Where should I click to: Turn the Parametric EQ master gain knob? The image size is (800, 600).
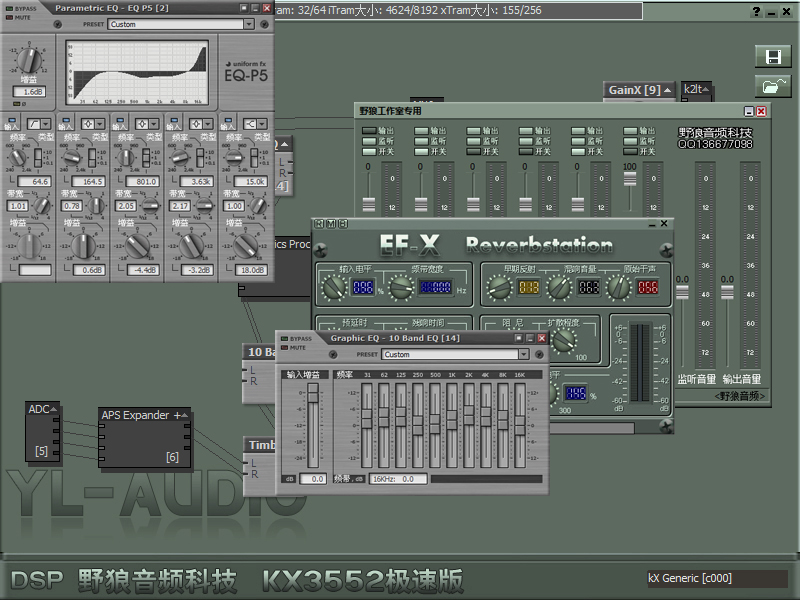coord(29,60)
